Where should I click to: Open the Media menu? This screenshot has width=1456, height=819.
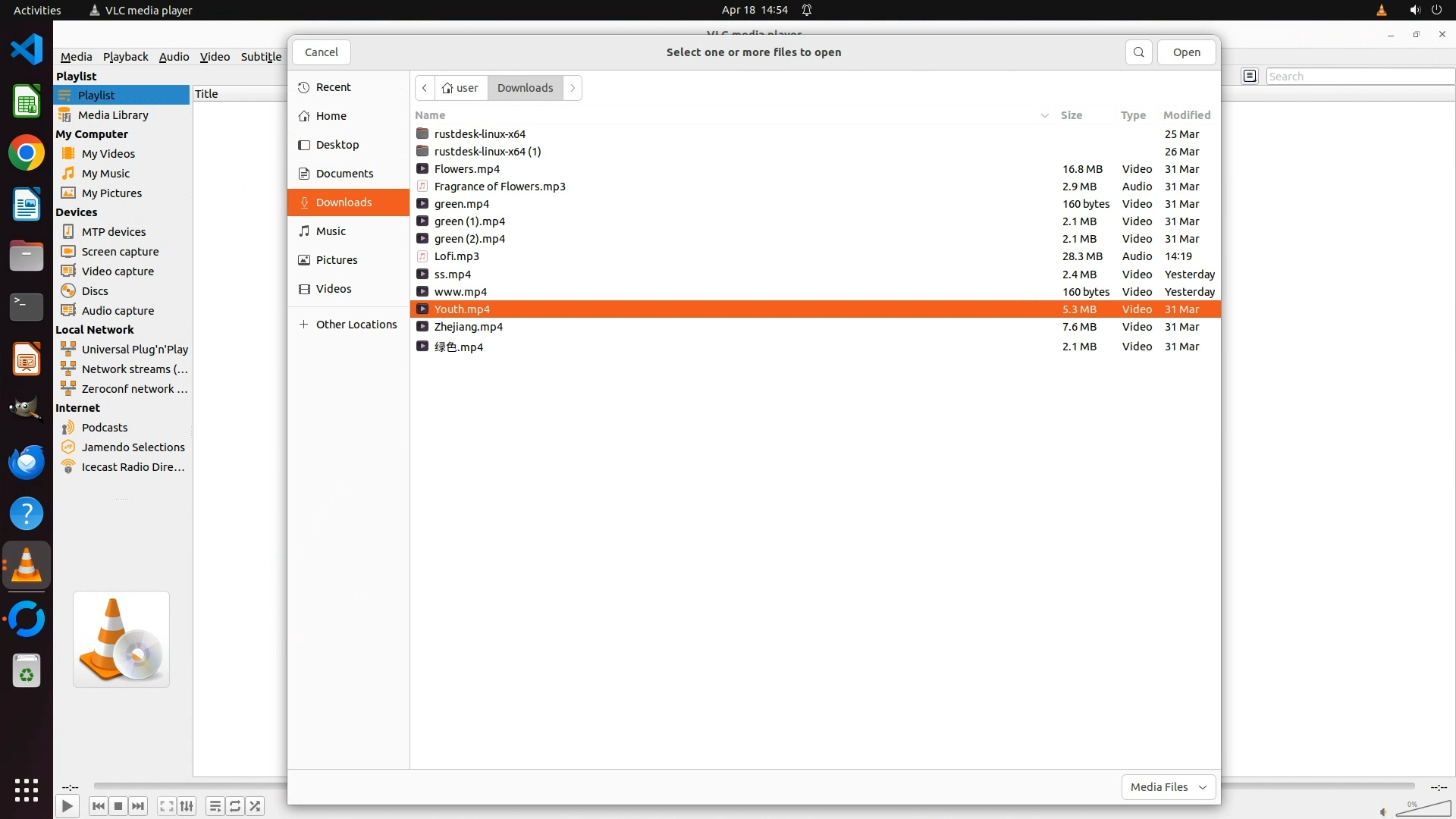coord(76,57)
